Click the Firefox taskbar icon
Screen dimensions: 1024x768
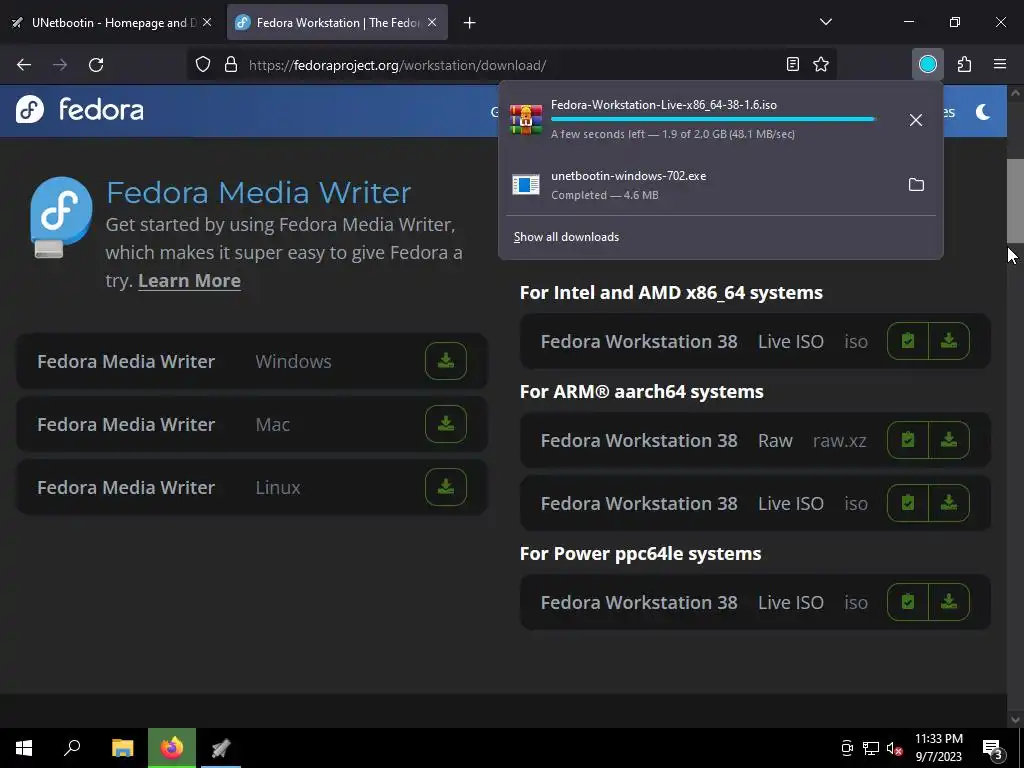172,748
